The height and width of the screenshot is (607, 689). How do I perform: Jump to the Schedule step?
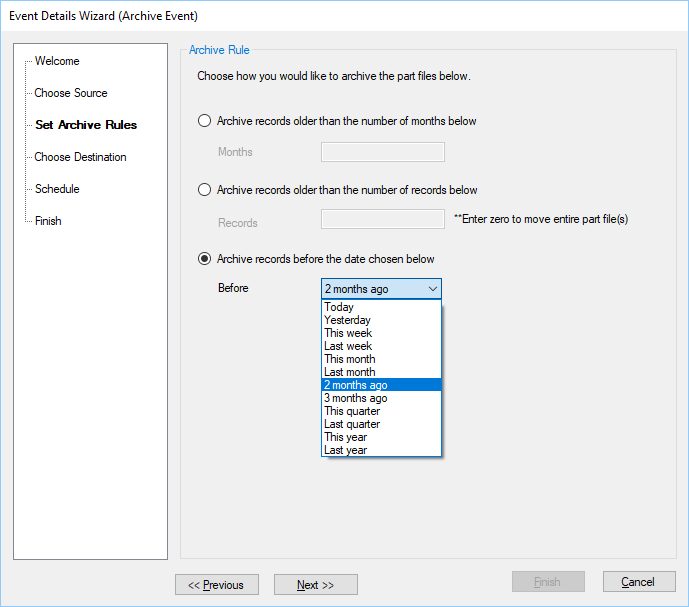pyautogui.click(x=57, y=189)
